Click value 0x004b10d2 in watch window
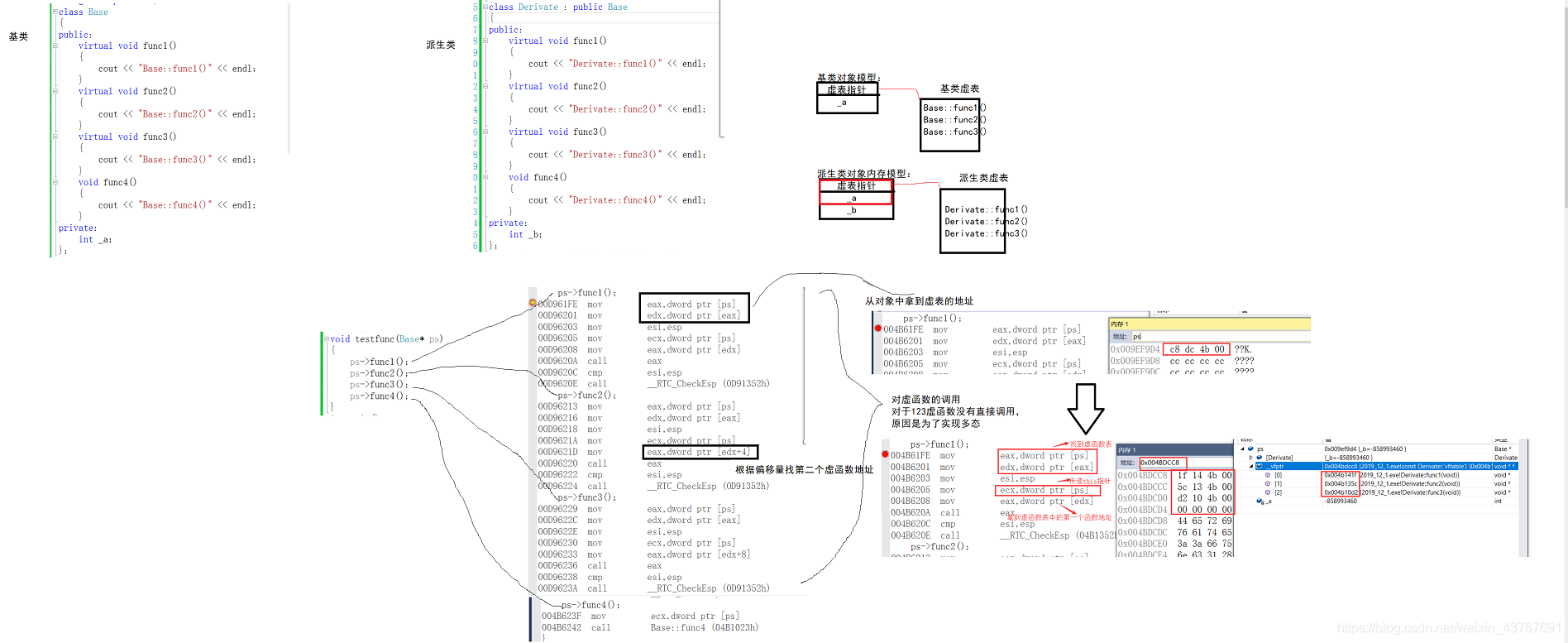The height and width of the screenshot is (643, 1568). (1341, 492)
